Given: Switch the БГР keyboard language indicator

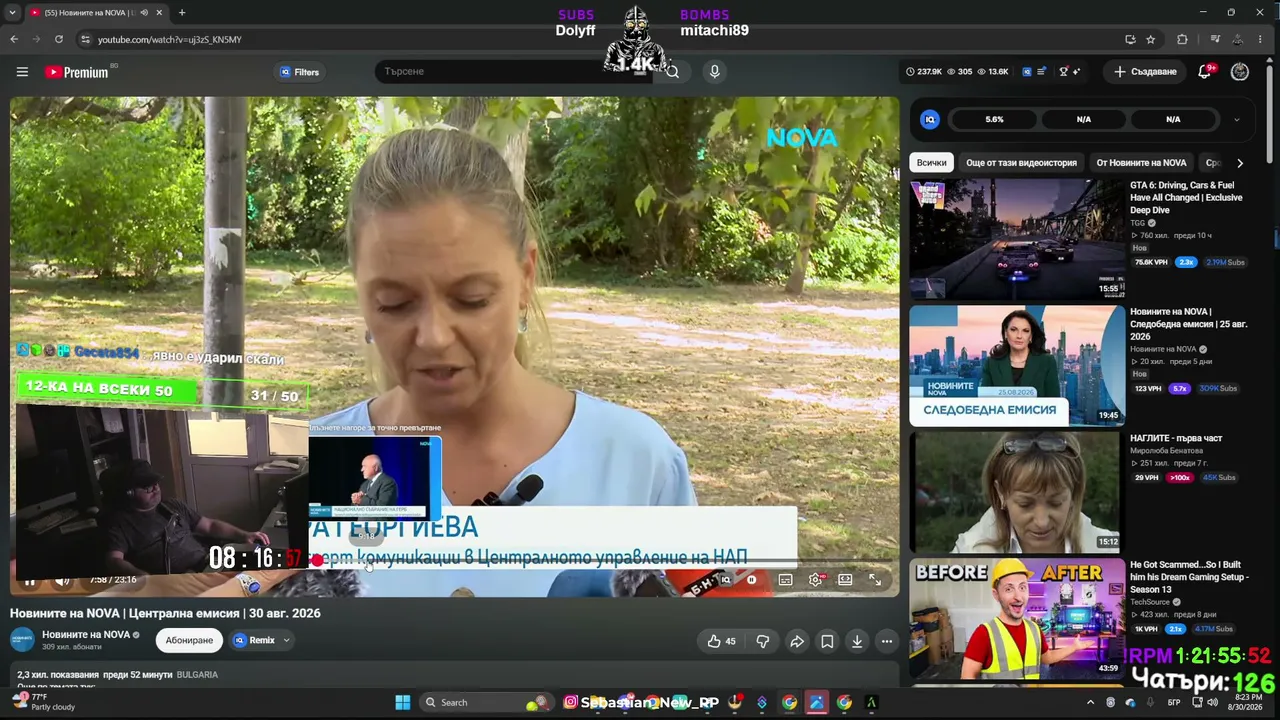Looking at the screenshot, I should click(1174, 702).
